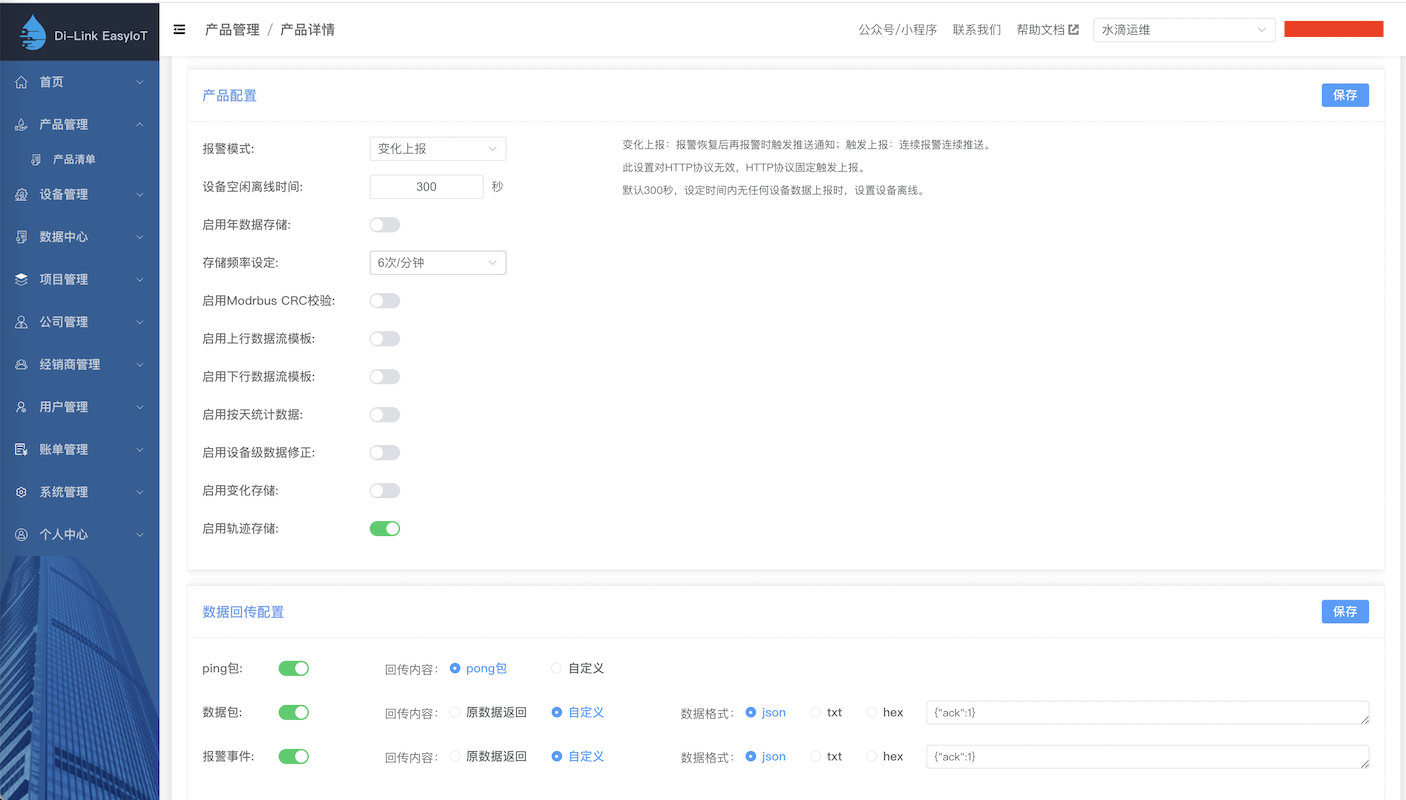Click the 报警事件 custom response text area
The height and width of the screenshot is (800, 1406).
(x=1147, y=757)
